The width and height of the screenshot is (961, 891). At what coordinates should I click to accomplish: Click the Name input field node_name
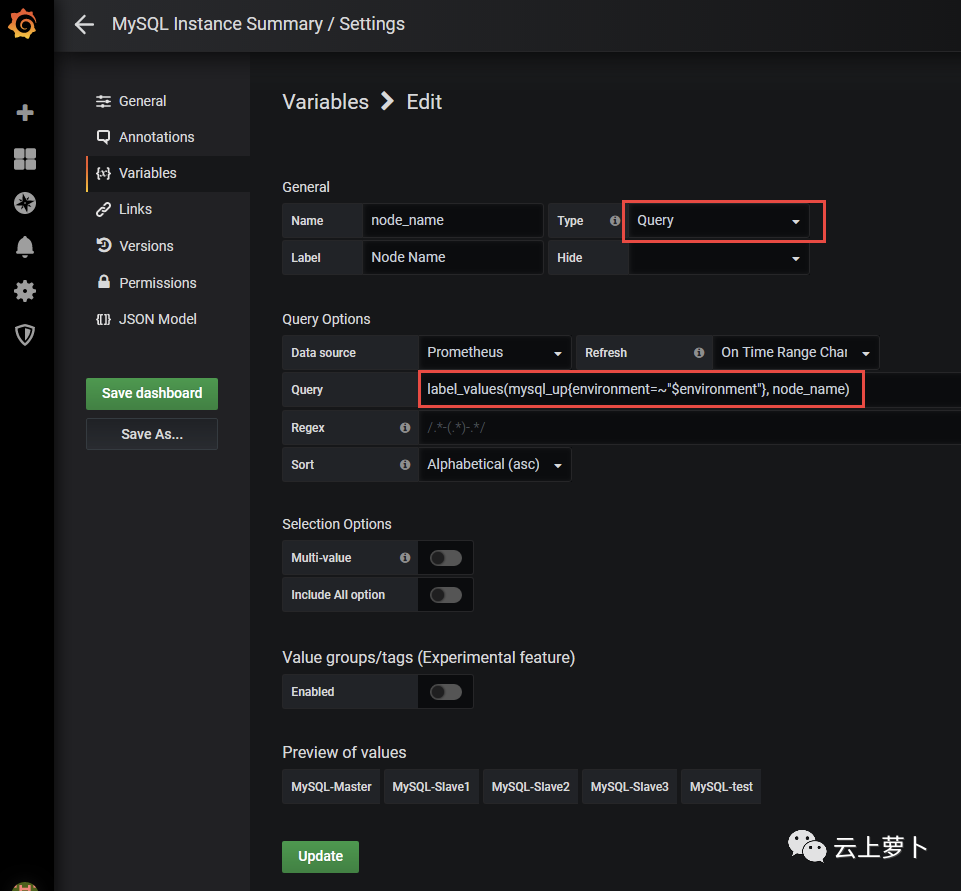pyautogui.click(x=452, y=221)
